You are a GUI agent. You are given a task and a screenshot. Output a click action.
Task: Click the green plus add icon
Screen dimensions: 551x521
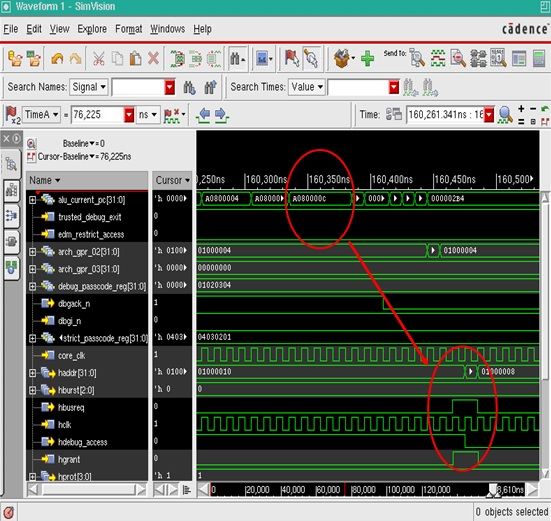click(367, 58)
